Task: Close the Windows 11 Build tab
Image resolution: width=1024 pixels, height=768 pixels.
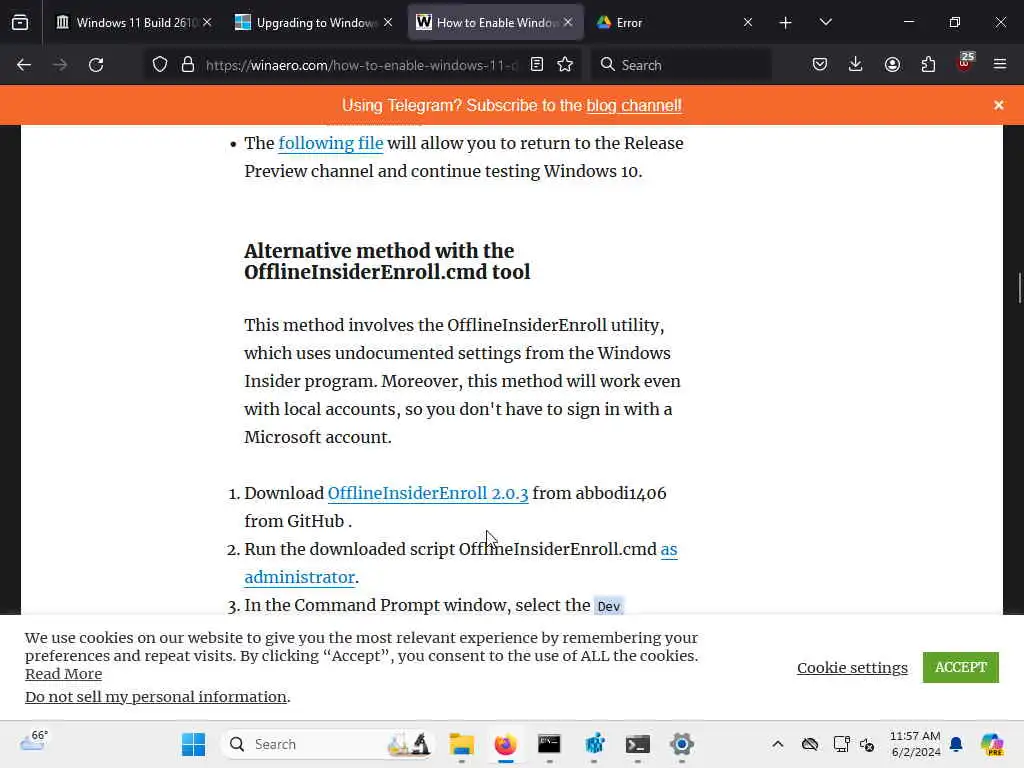Action: click(x=207, y=22)
